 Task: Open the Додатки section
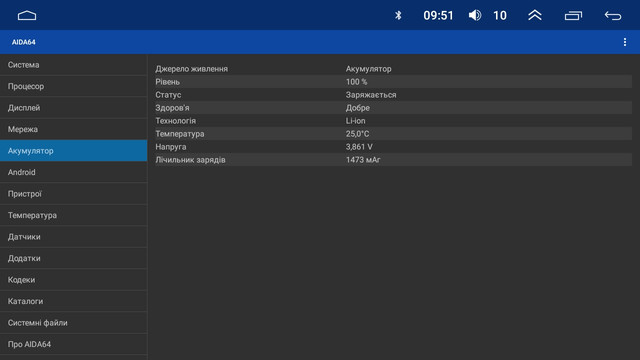pos(73,258)
